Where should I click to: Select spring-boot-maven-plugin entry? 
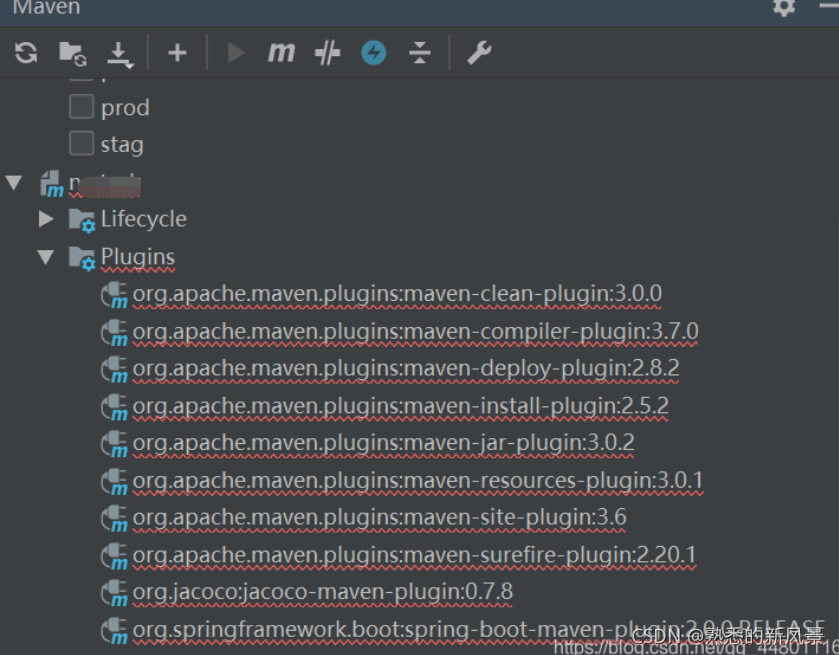coord(478,630)
